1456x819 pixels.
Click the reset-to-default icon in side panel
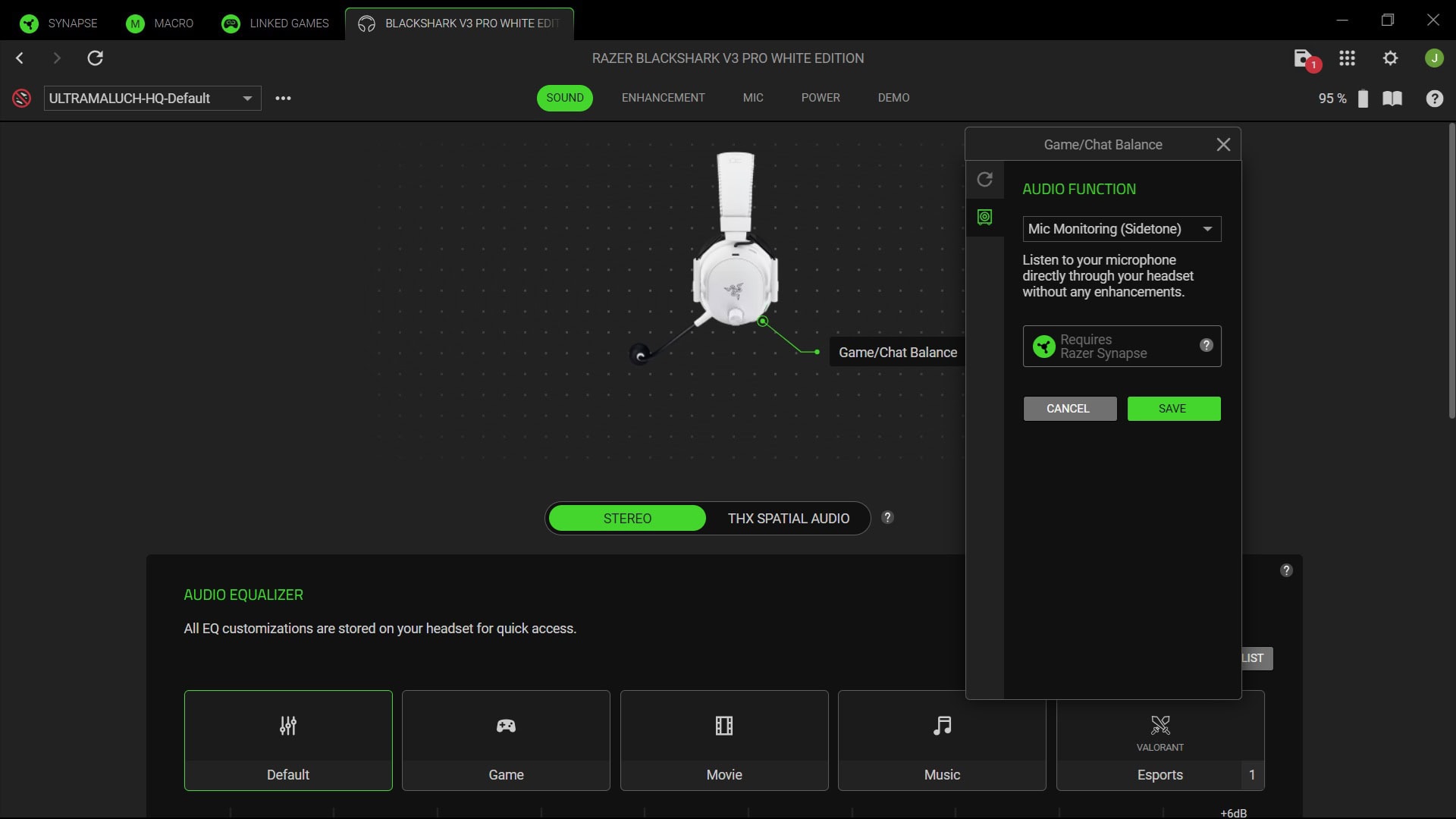[984, 180]
